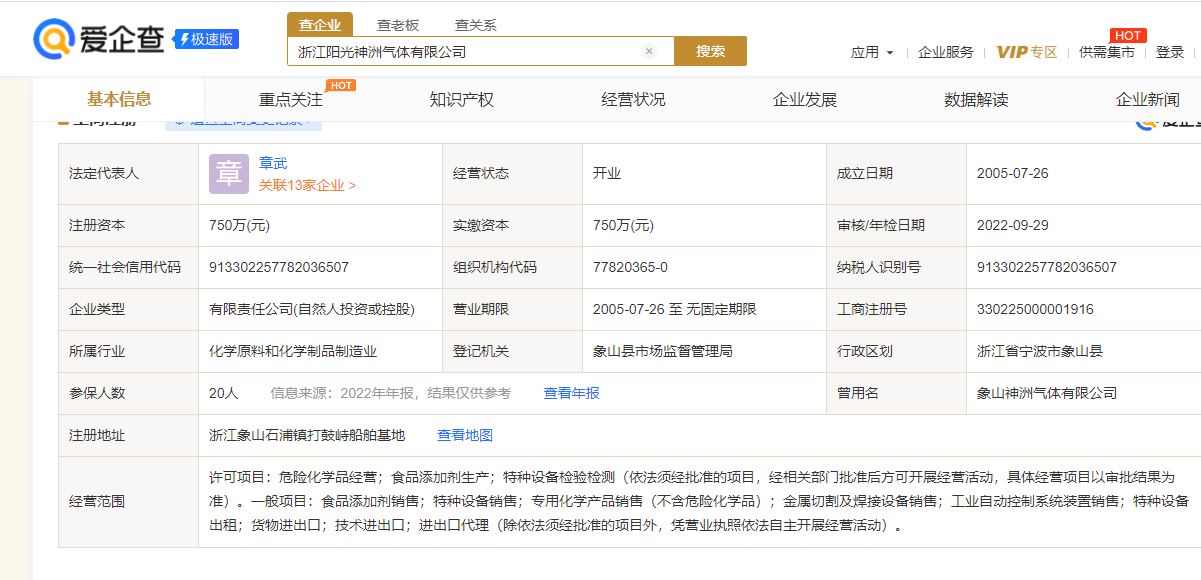
Task: Select the 知识产权 tab
Action: pyautogui.click(x=462, y=100)
